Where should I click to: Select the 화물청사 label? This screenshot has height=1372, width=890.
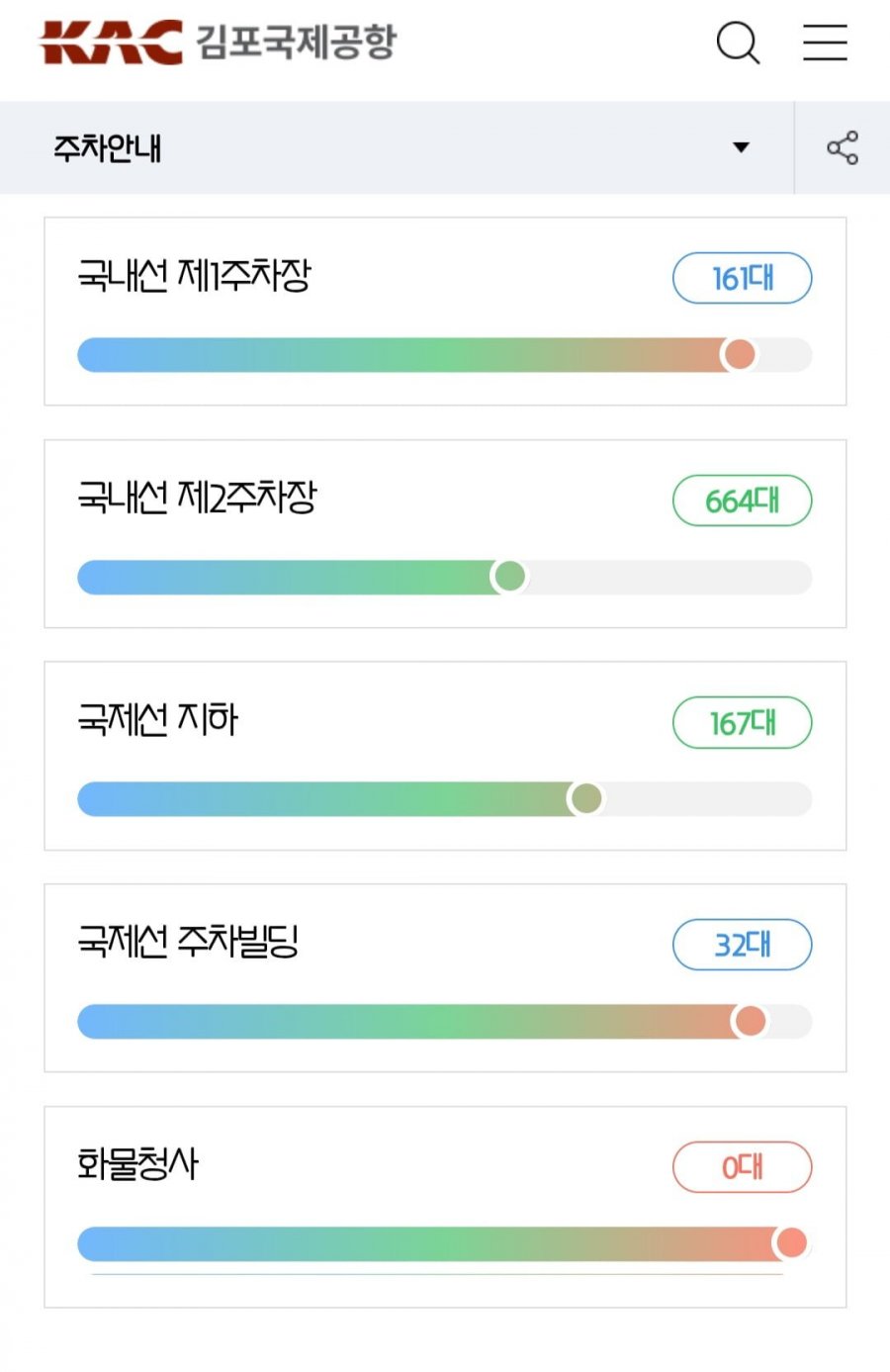[137, 1163]
